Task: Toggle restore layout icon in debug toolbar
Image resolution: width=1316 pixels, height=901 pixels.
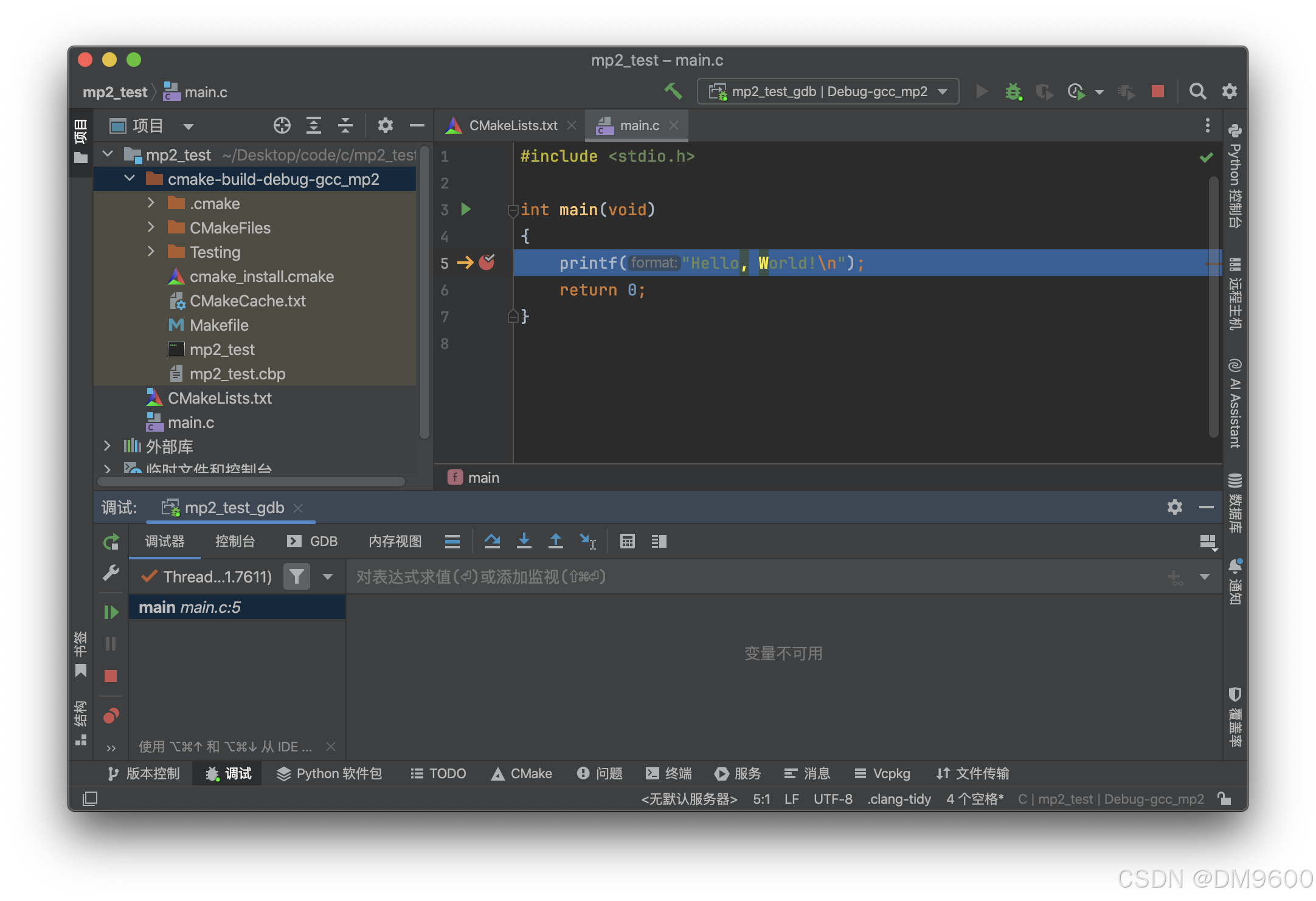Action: (x=1208, y=541)
